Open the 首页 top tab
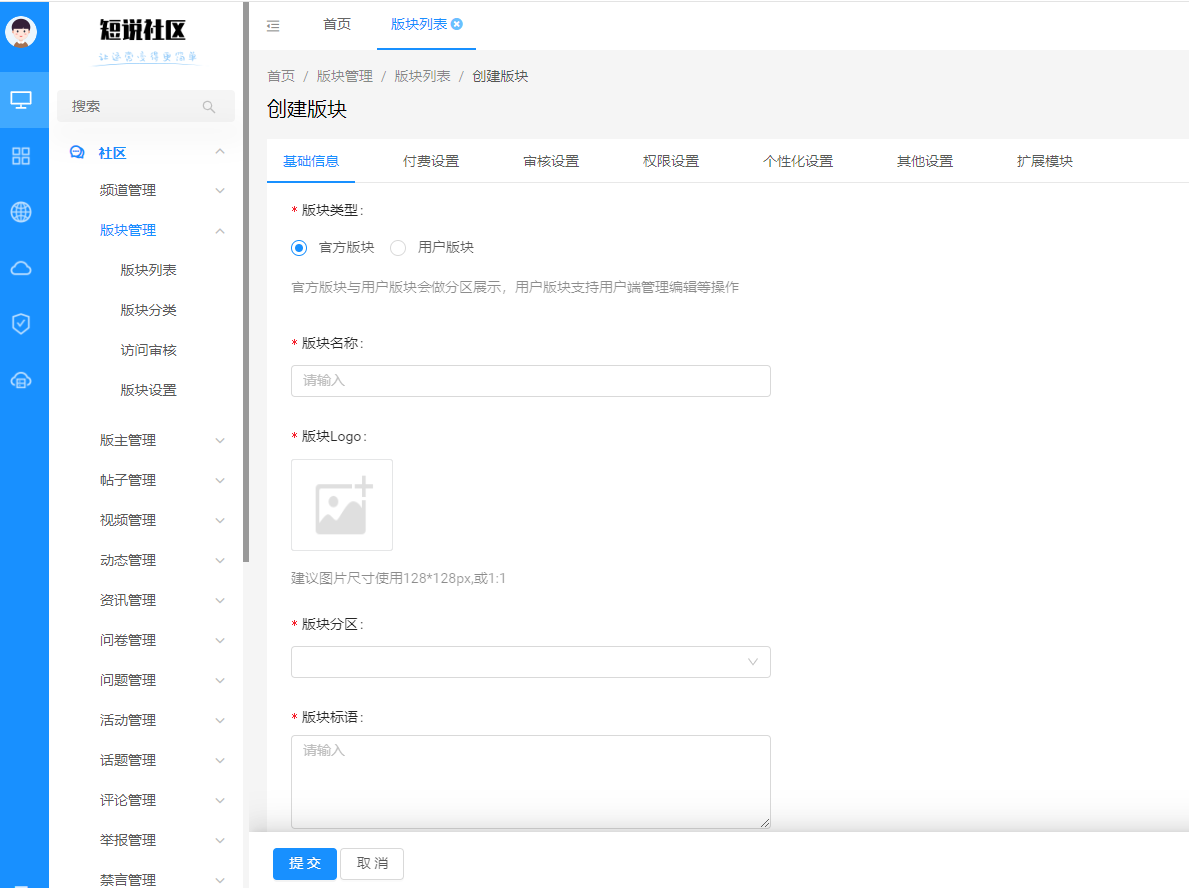Viewport: 1189px width, 888px height. (x=337, y=24)
